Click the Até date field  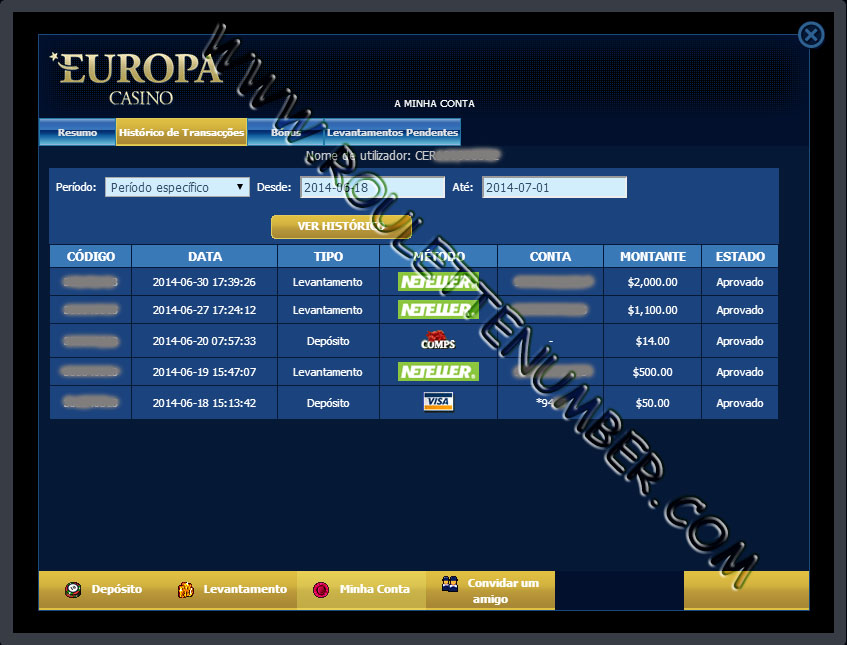pos(554,187)
